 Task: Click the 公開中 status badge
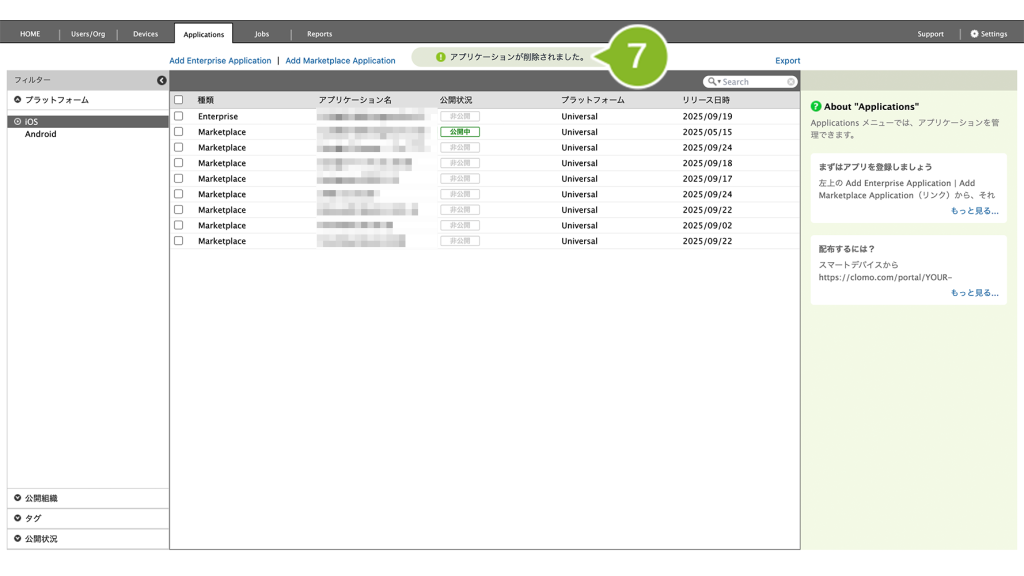(459, 132)
